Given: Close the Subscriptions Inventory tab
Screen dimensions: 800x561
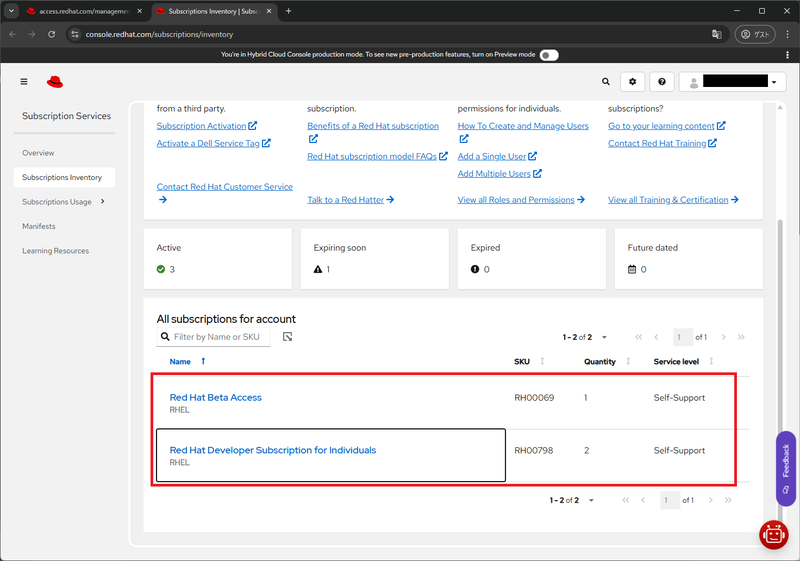Looking at the screenshot, I should click(270, 11).
